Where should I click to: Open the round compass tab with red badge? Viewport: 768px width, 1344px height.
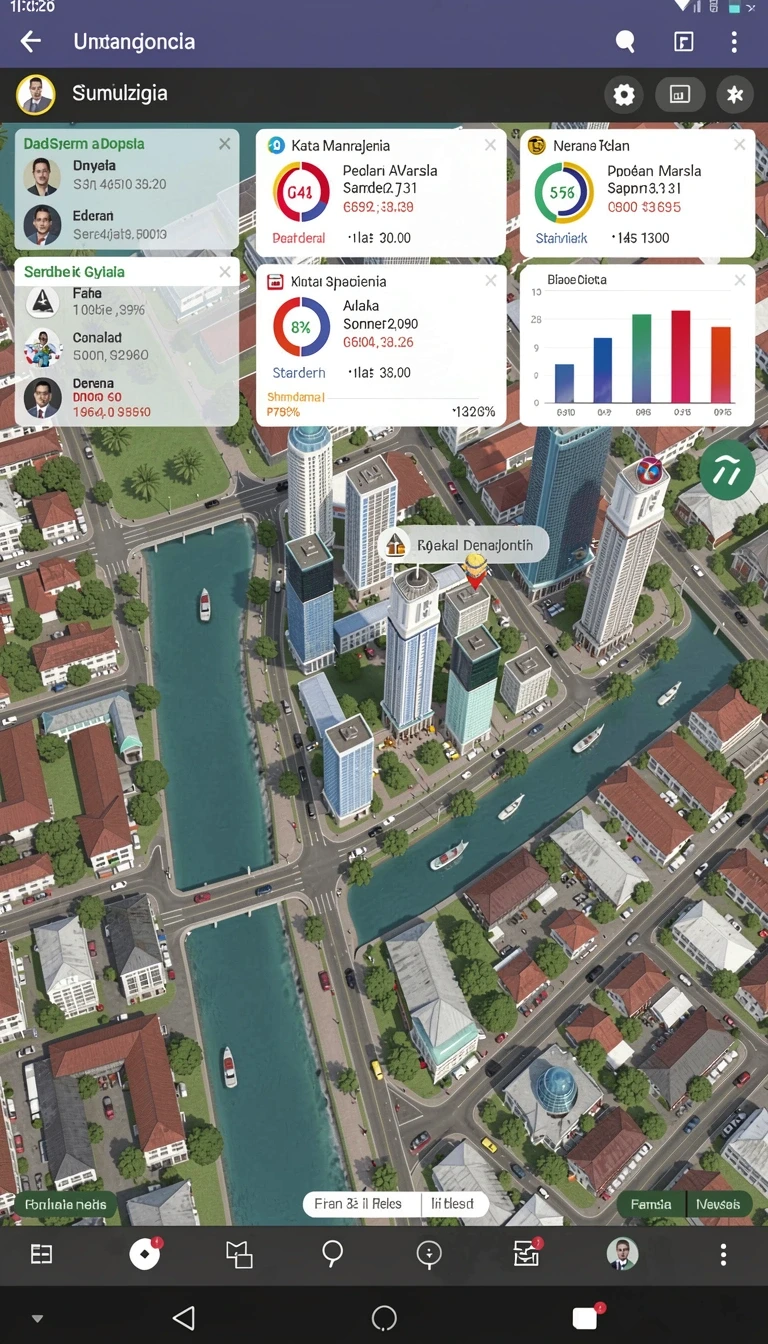tap(145, 1254)
